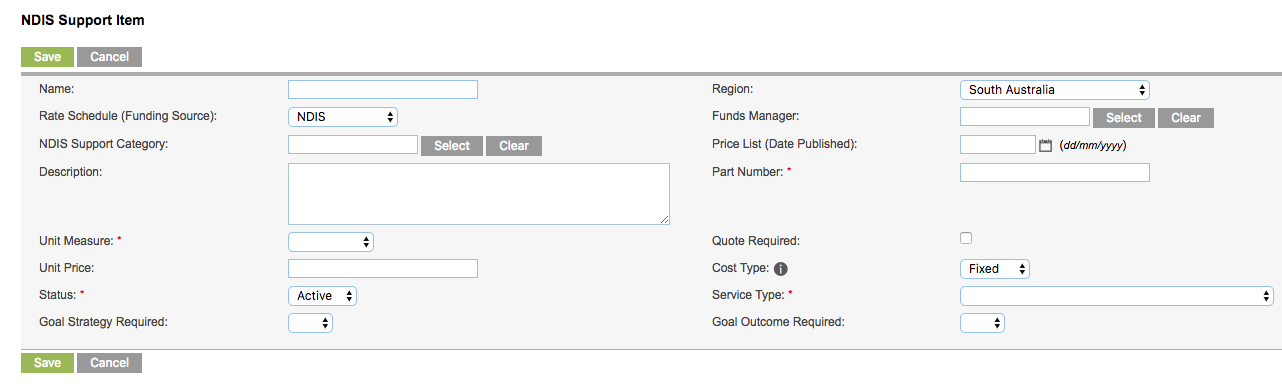Image resolution: width=1282 pixels, height=387 pixels.
Task: Open the Goal Outcome Required dropdown
Action: 982,323
